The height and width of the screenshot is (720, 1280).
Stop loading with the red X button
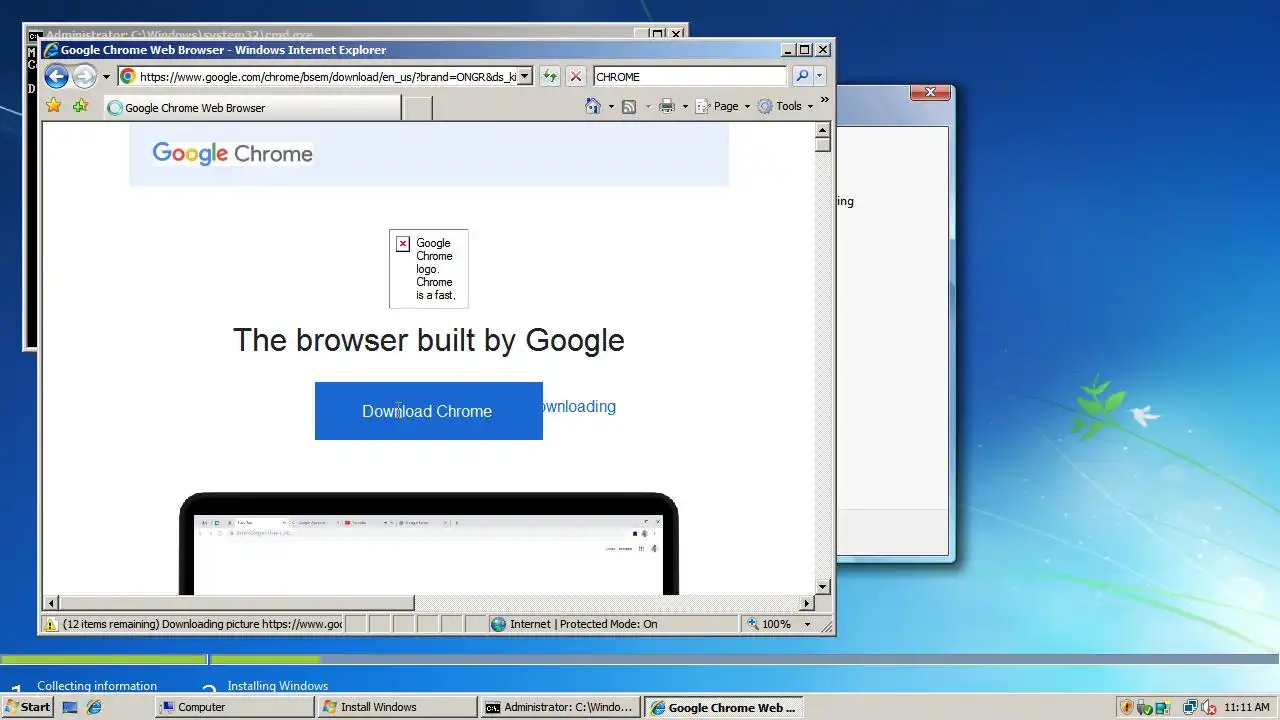pyautogui.click(x=576, y=76)
